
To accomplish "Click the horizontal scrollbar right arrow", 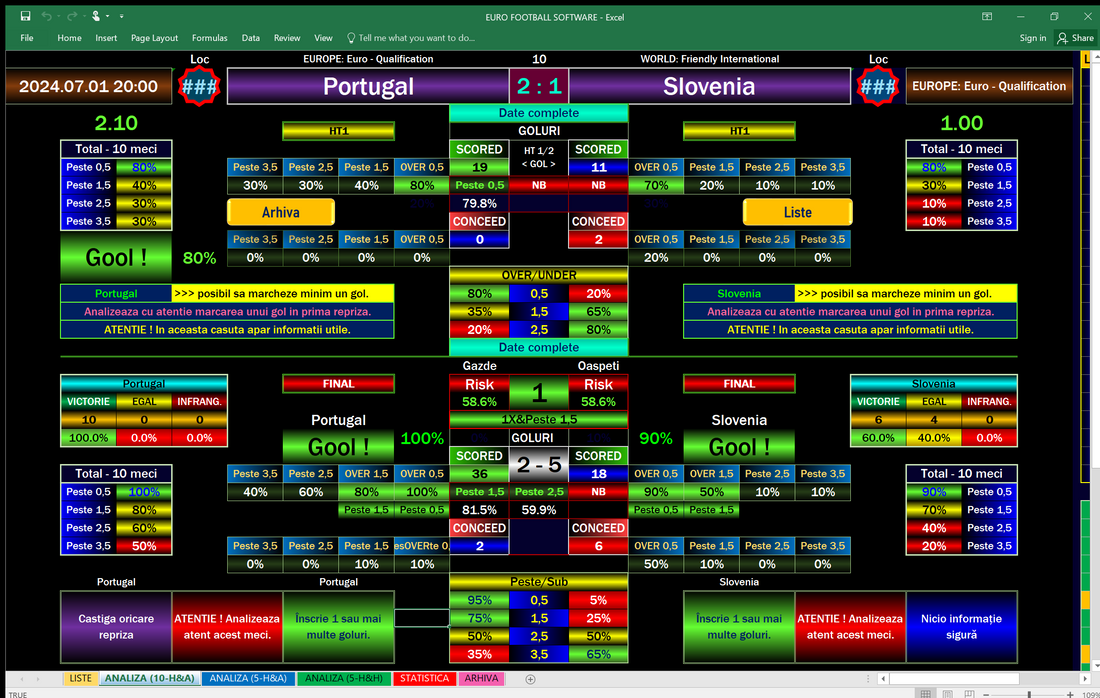I will pyautogui.click(x=1084, y=679).
